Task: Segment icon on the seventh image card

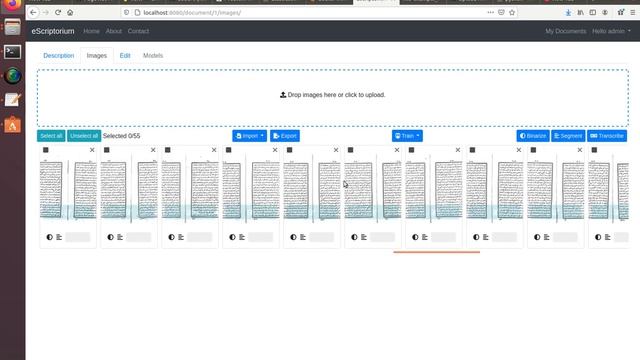Action: pos(424,237)
